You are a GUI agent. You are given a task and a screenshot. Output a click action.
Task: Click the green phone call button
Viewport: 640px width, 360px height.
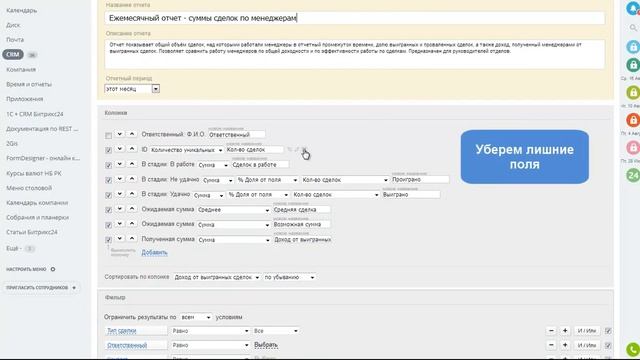(633, 349)
